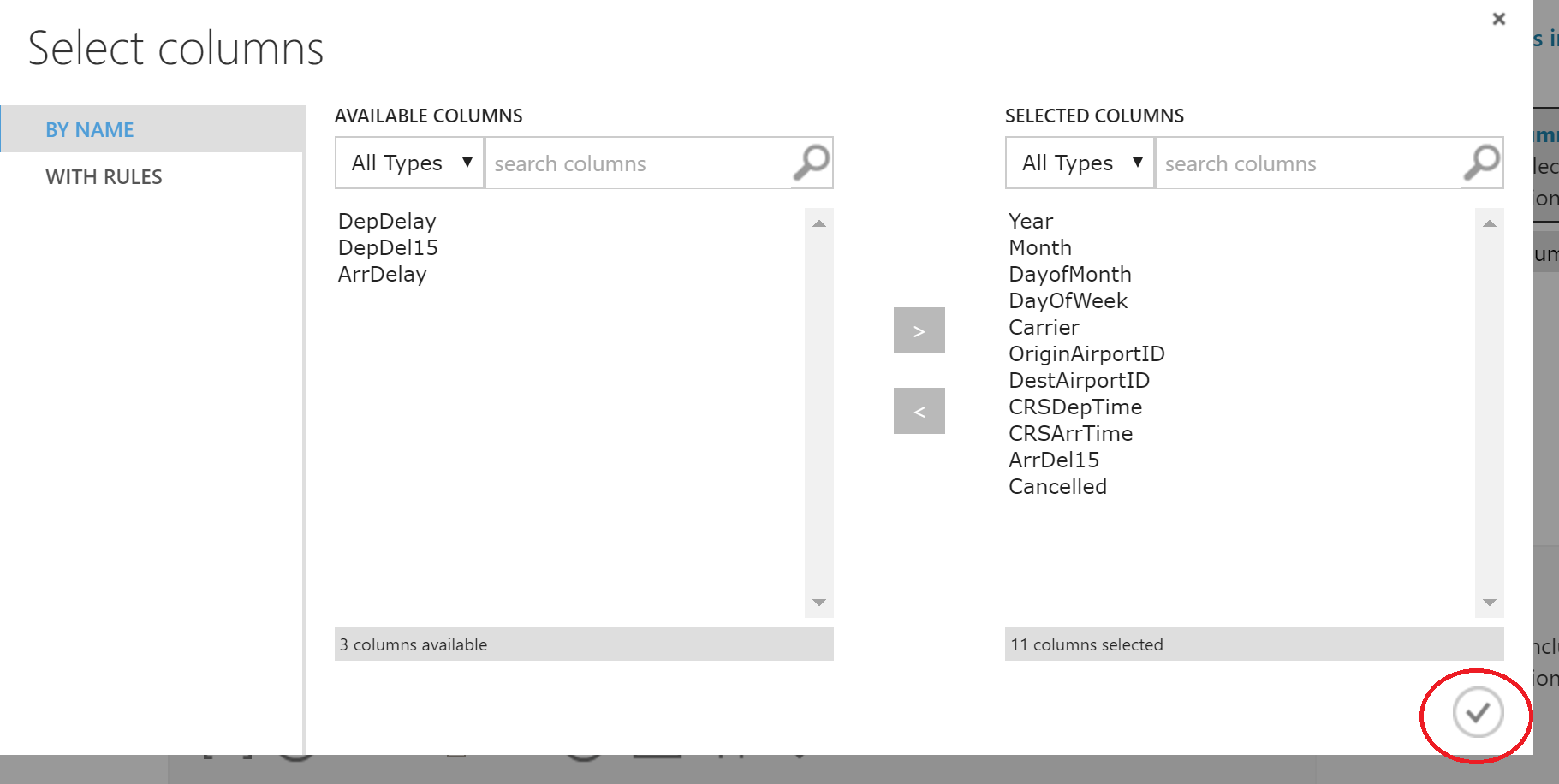Click the selected columns search magnifier
This screenshot has width=1559, height=784.
pos(1482,163)
